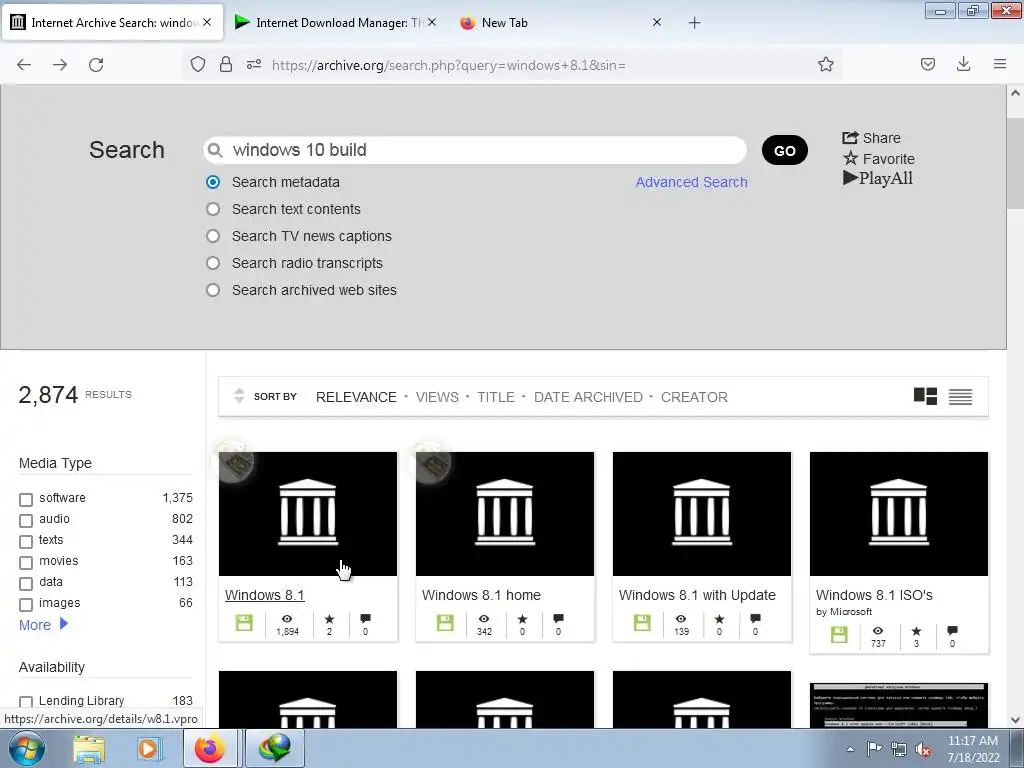This screenshot has width=1024, height=768.
Task: Bookmark this page with the star
Action: pos(825,64)
